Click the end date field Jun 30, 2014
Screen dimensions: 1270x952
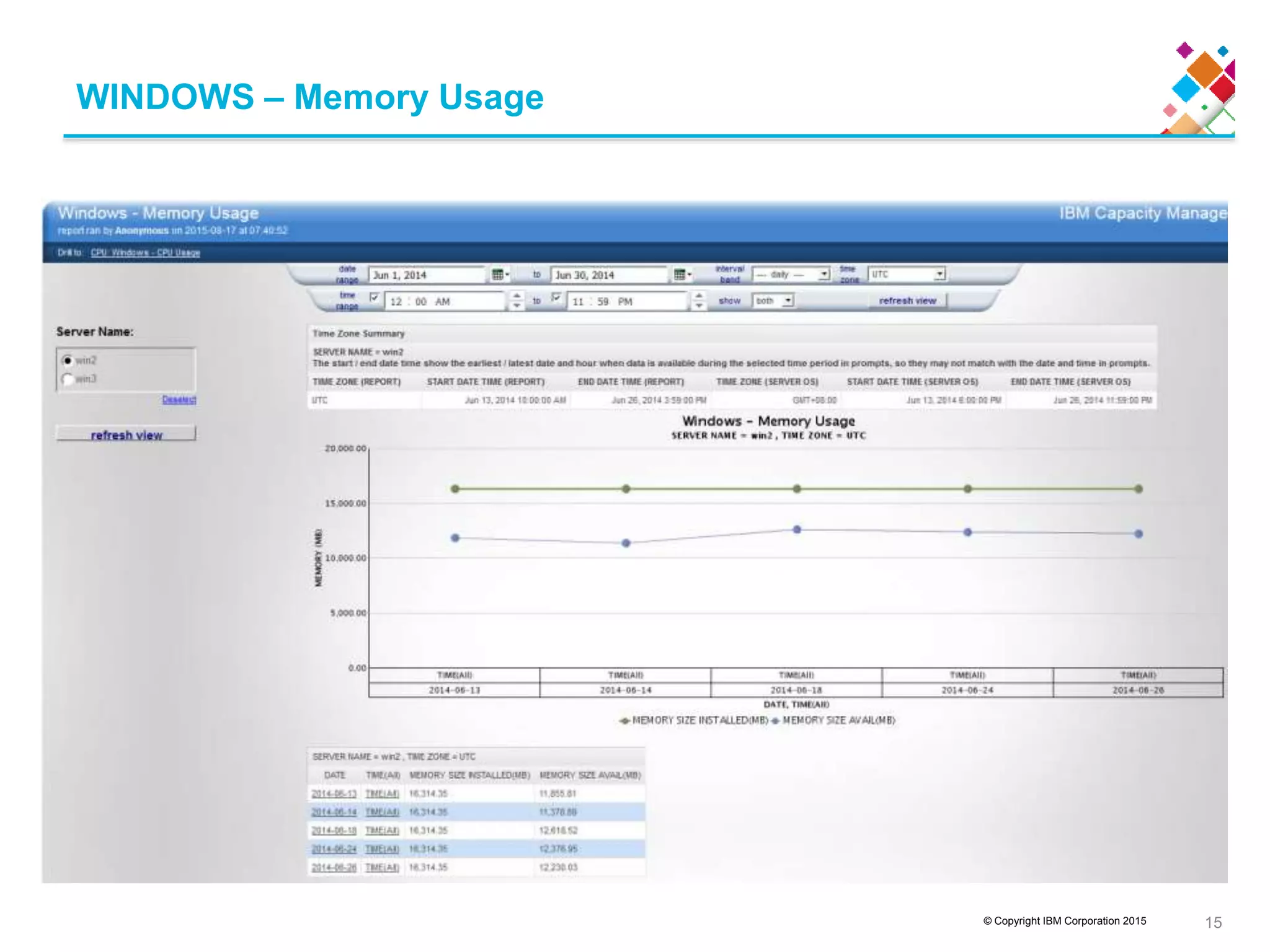(610, 275)
